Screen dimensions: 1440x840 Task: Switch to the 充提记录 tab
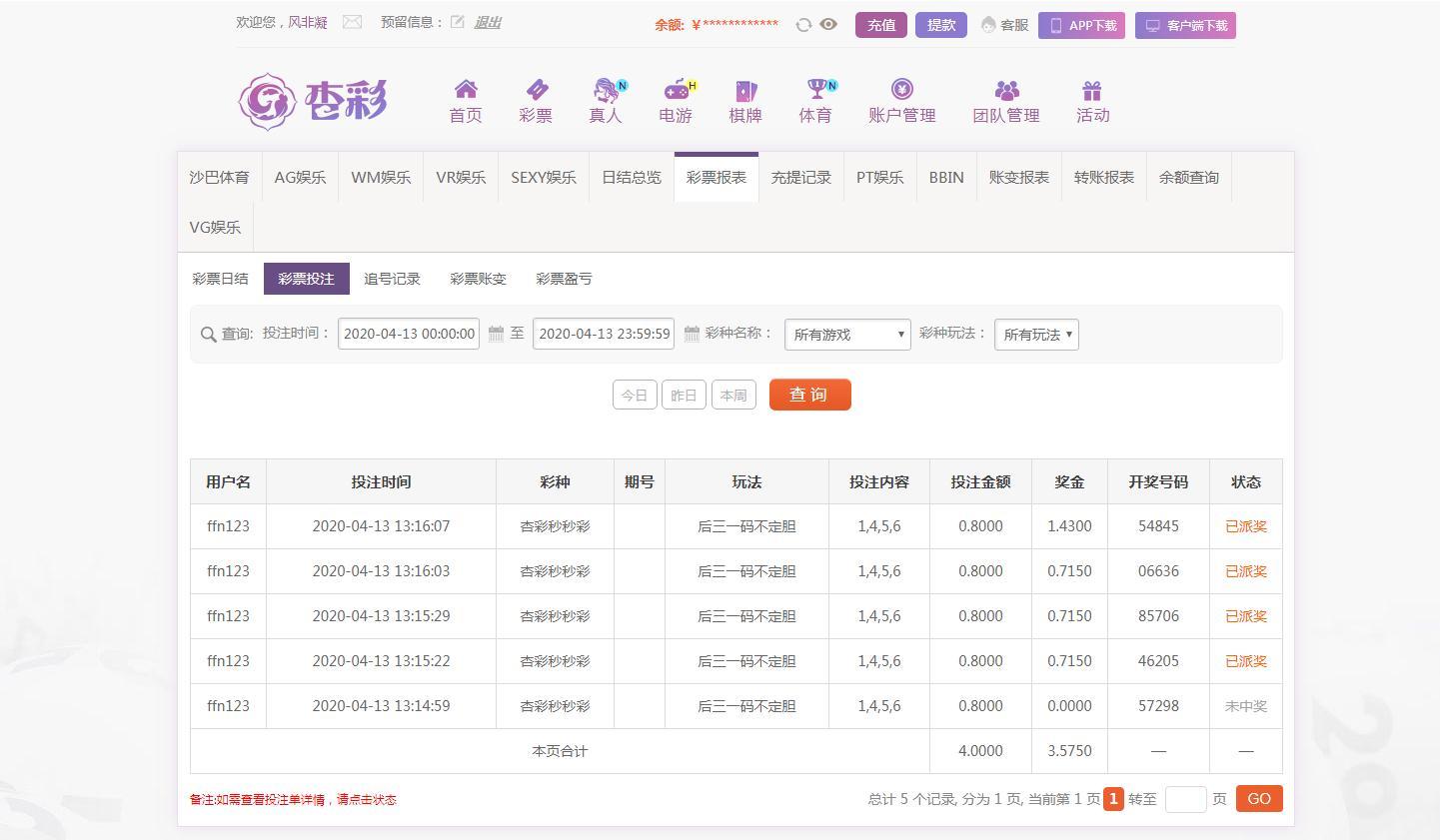(x=800, y=178)
